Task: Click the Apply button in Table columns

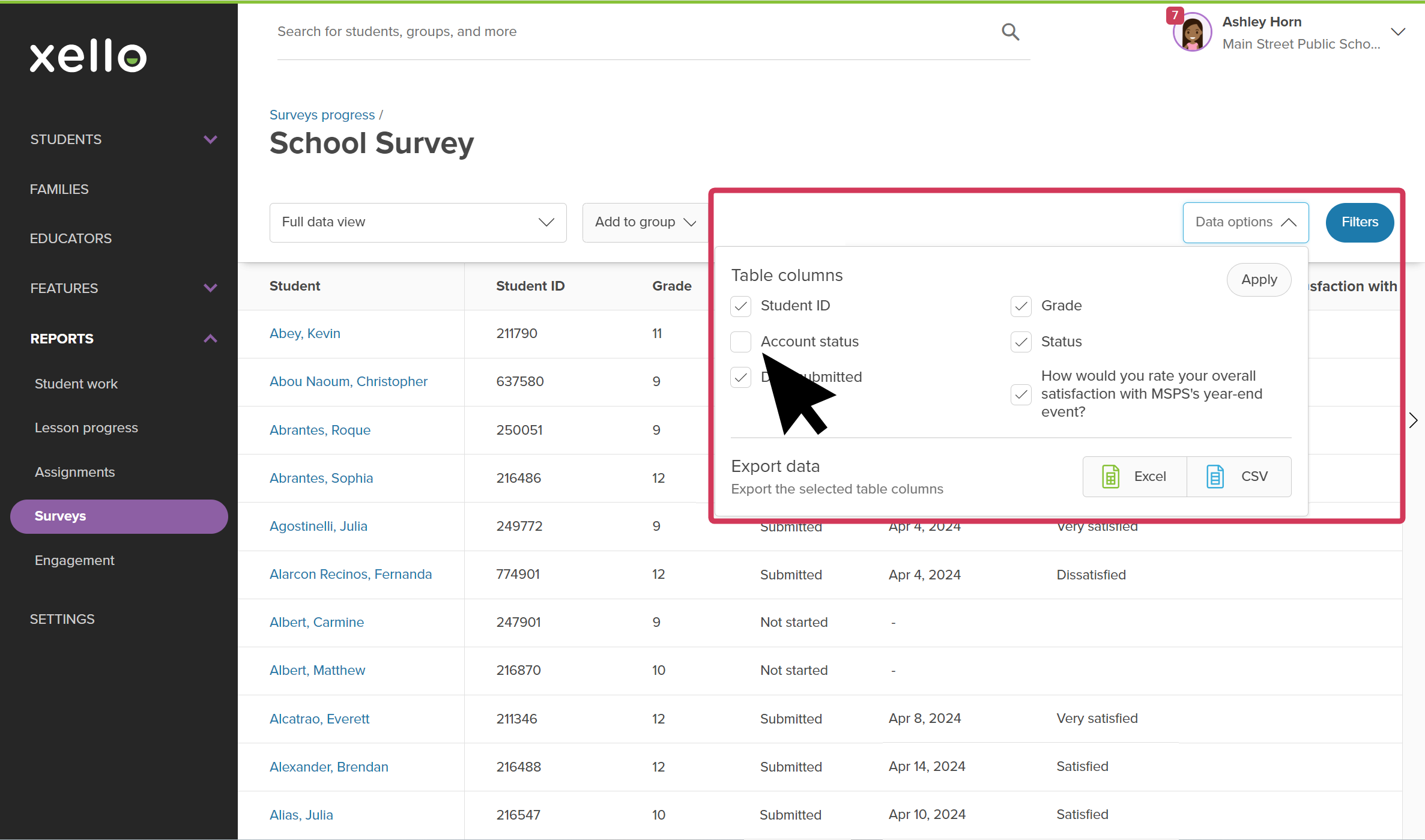Action: tap(1259, 279)
